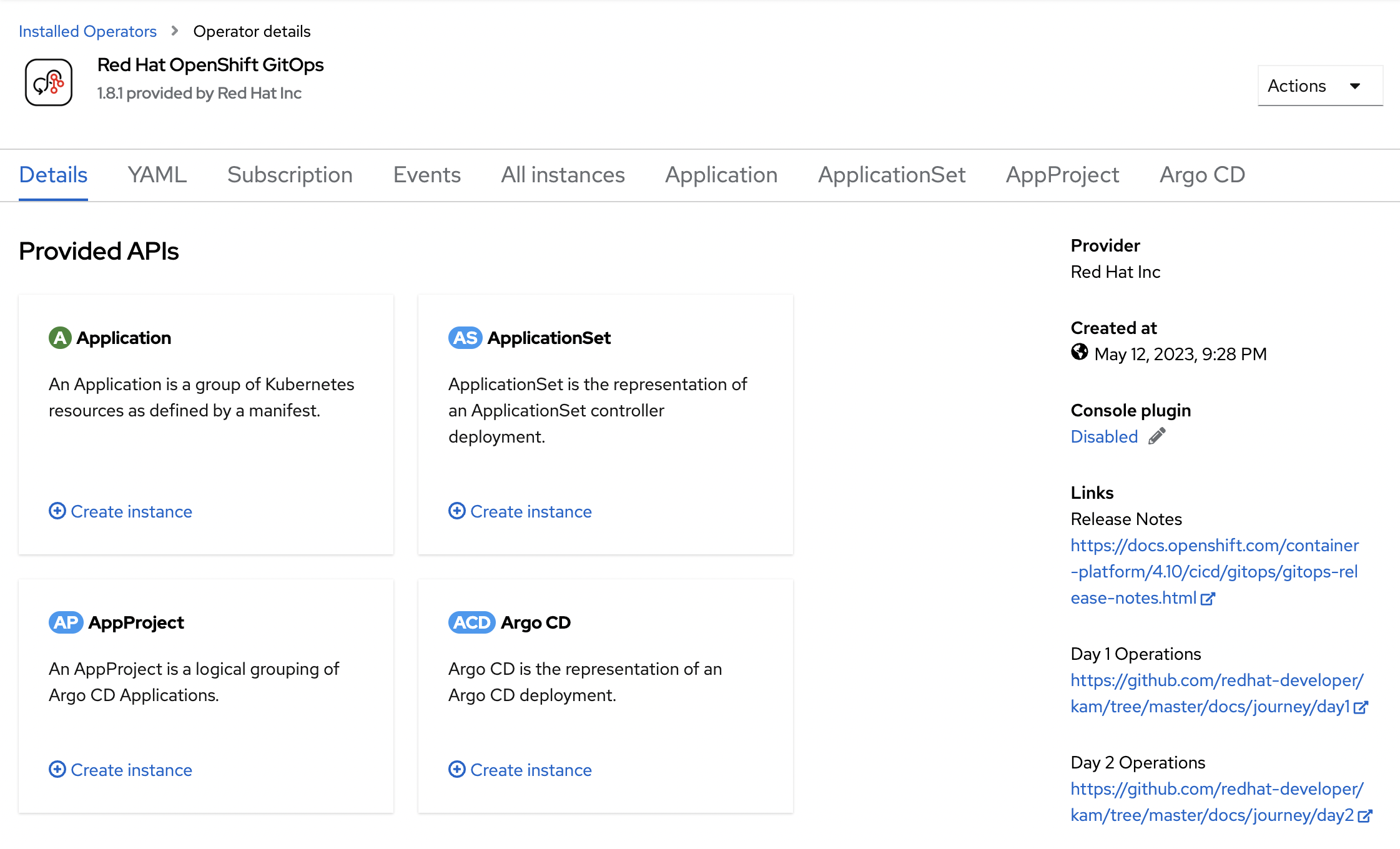
Task: Click the AS ApplicationSet badge icon
Action: point(465,338)
